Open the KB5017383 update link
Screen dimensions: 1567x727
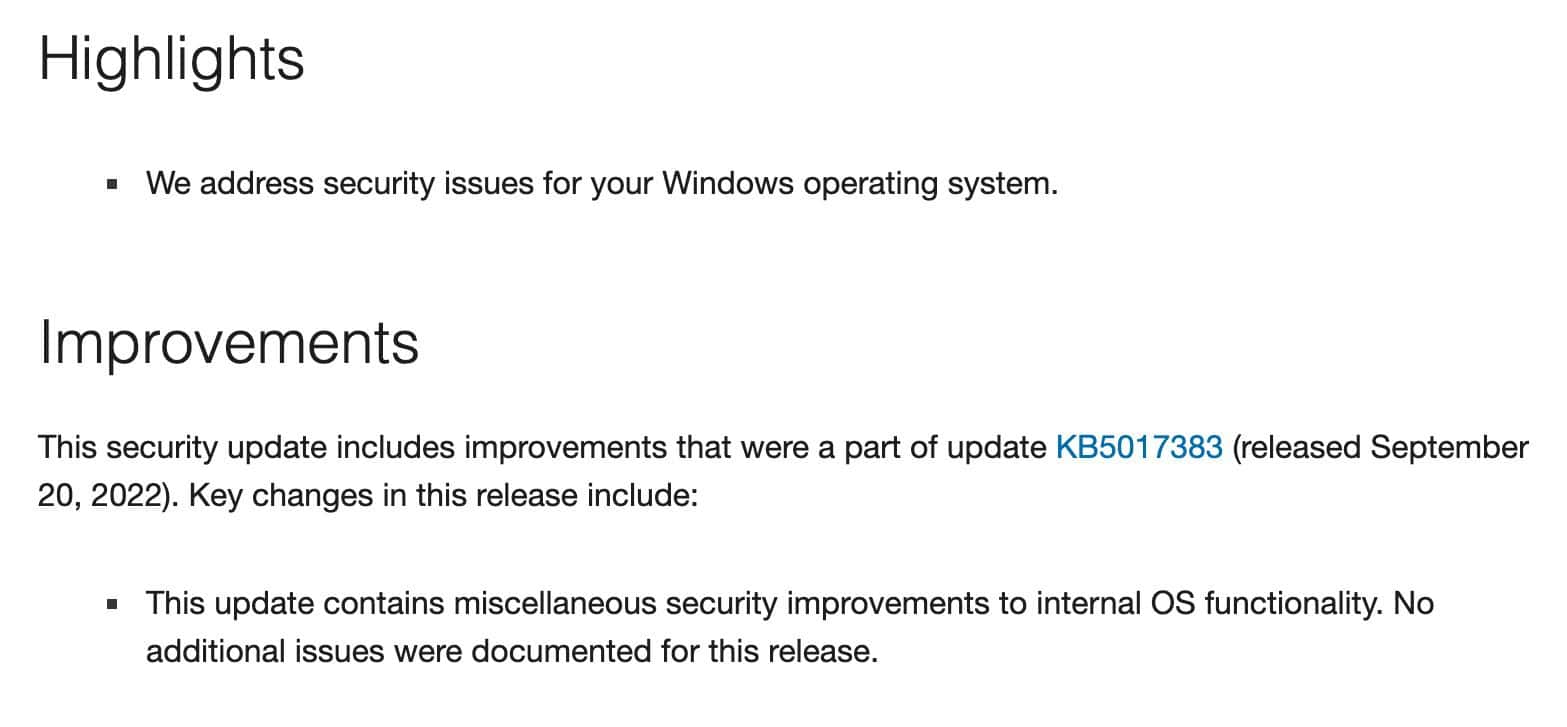click(1139, 447)
